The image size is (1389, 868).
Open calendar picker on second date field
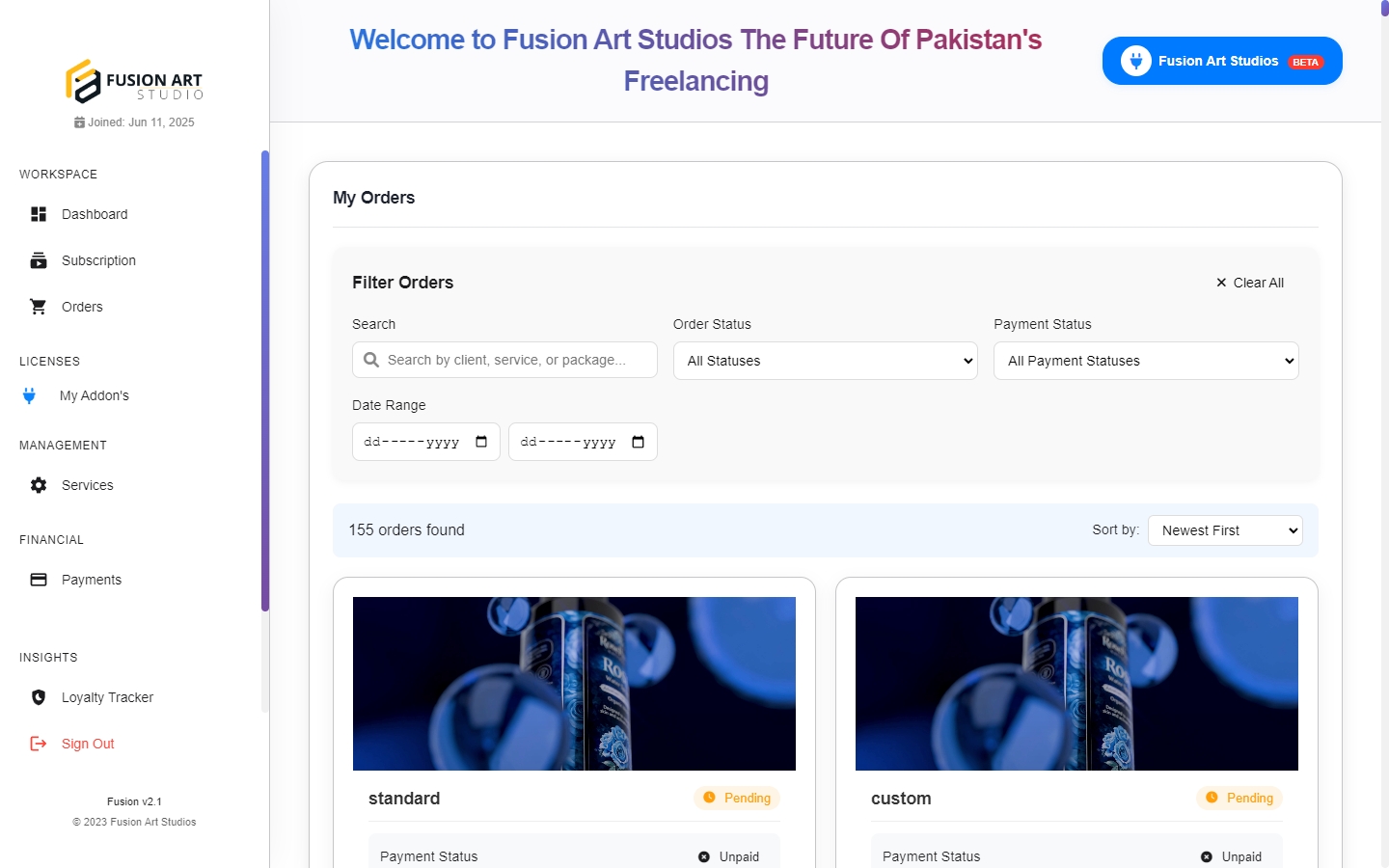coord(638,442)
